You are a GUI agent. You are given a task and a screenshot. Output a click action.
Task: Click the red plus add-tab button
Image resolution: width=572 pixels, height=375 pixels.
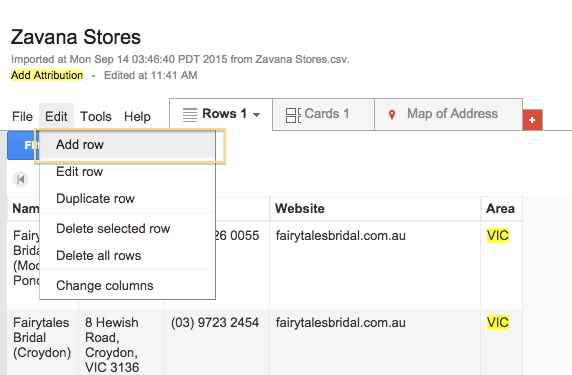tap(532, 120)
